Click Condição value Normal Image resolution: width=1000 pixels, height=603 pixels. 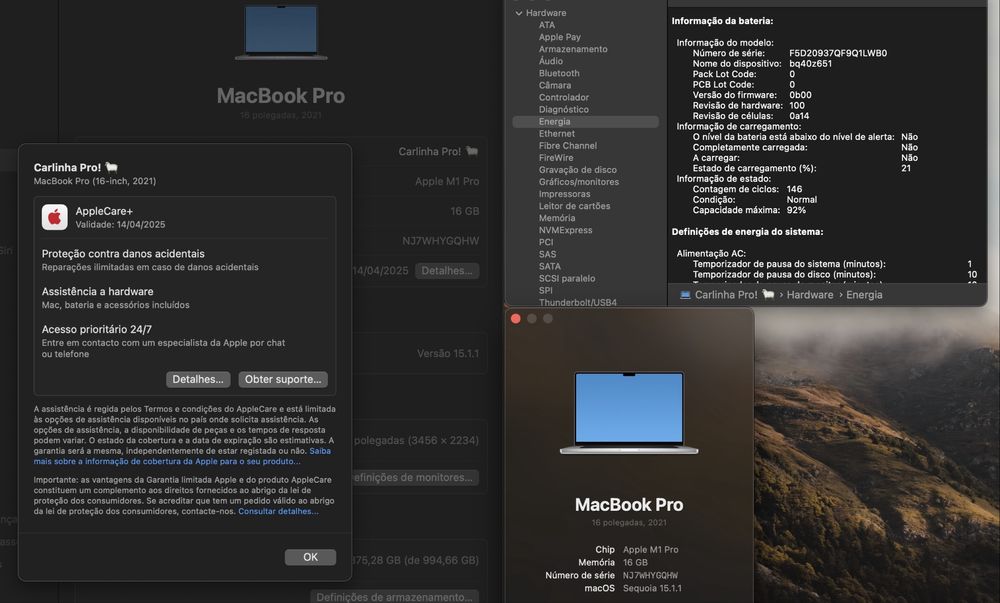(802, 200)
